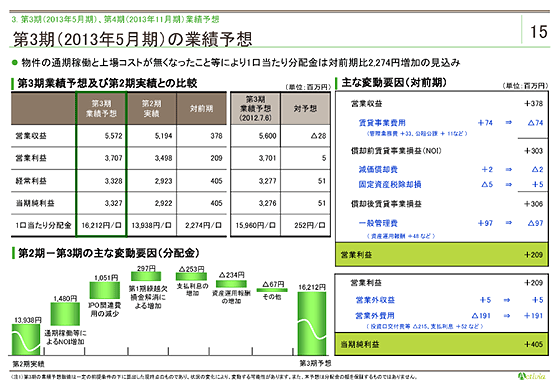560x390 pixels.
Task: Select the 第2期実績 column header
Action: coord(151,109)
